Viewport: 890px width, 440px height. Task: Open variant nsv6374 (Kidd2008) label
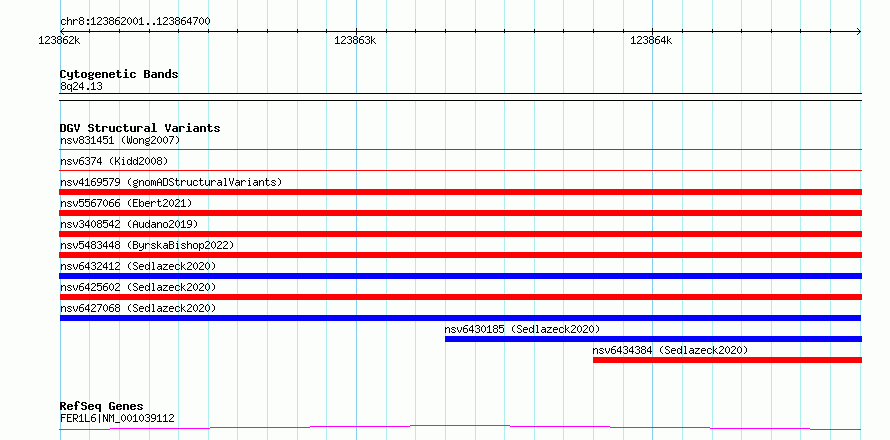114,161
